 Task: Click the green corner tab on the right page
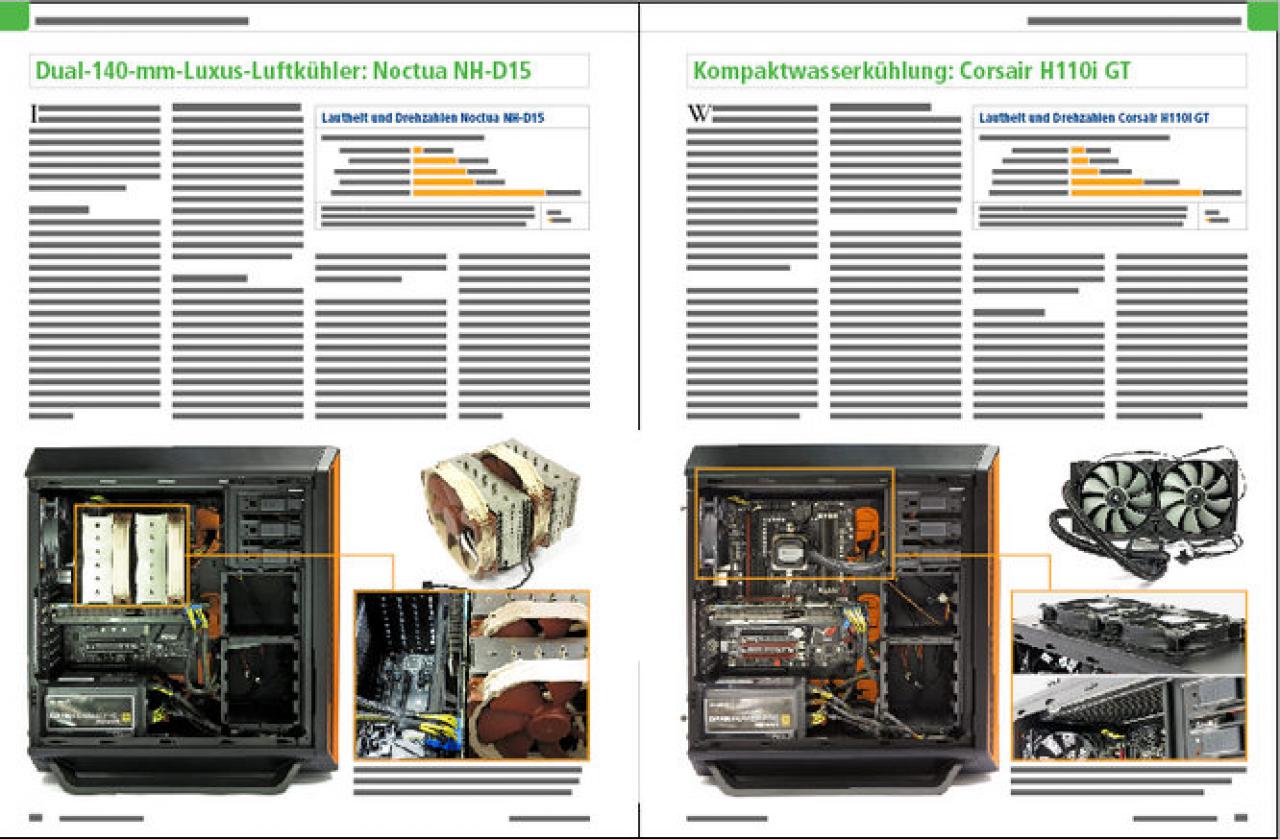pyautogui.click(x=1263, y=17)
